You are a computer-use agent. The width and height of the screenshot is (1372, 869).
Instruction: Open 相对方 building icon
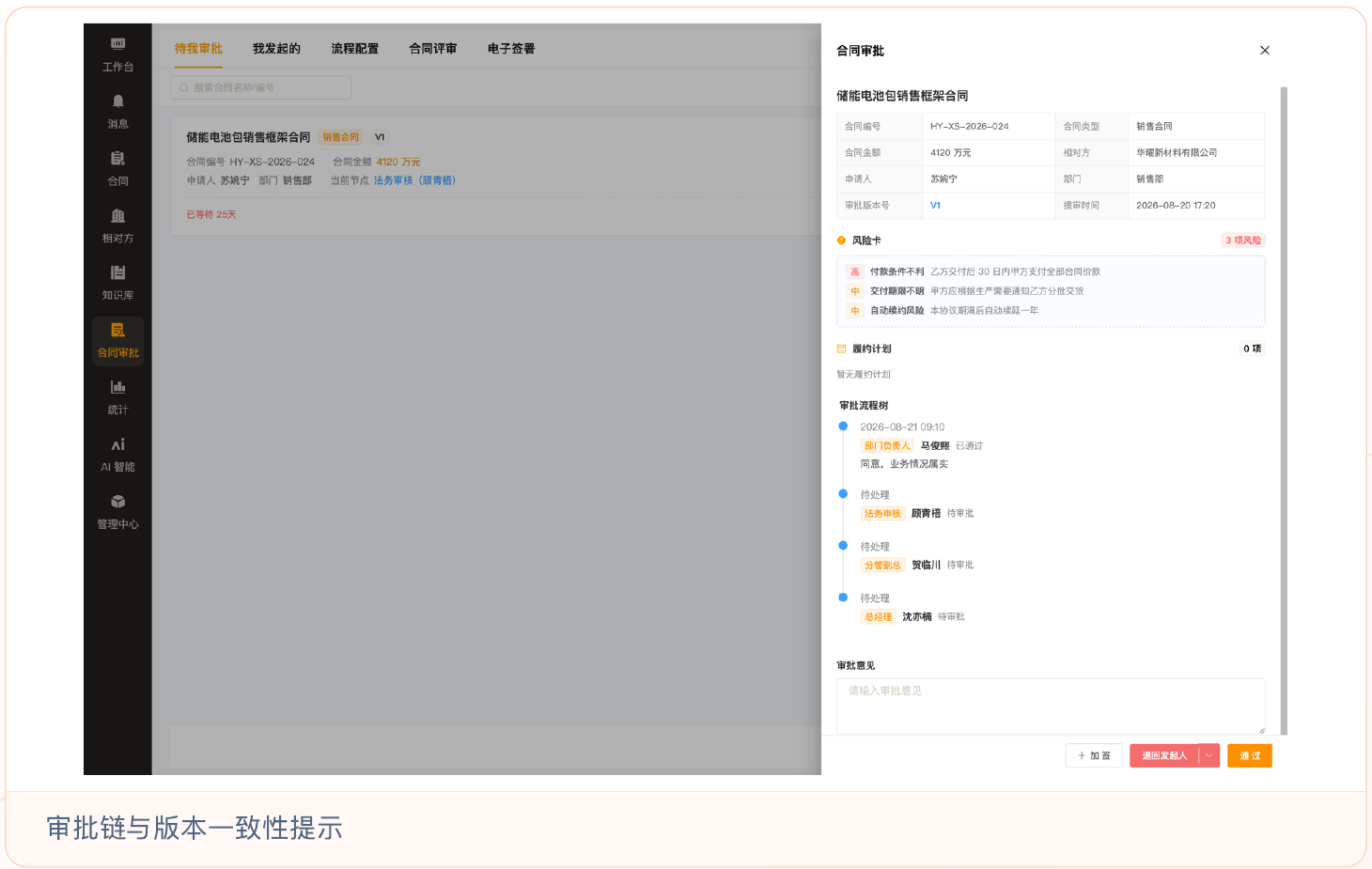pyautogui.click(x=117, y=216)
